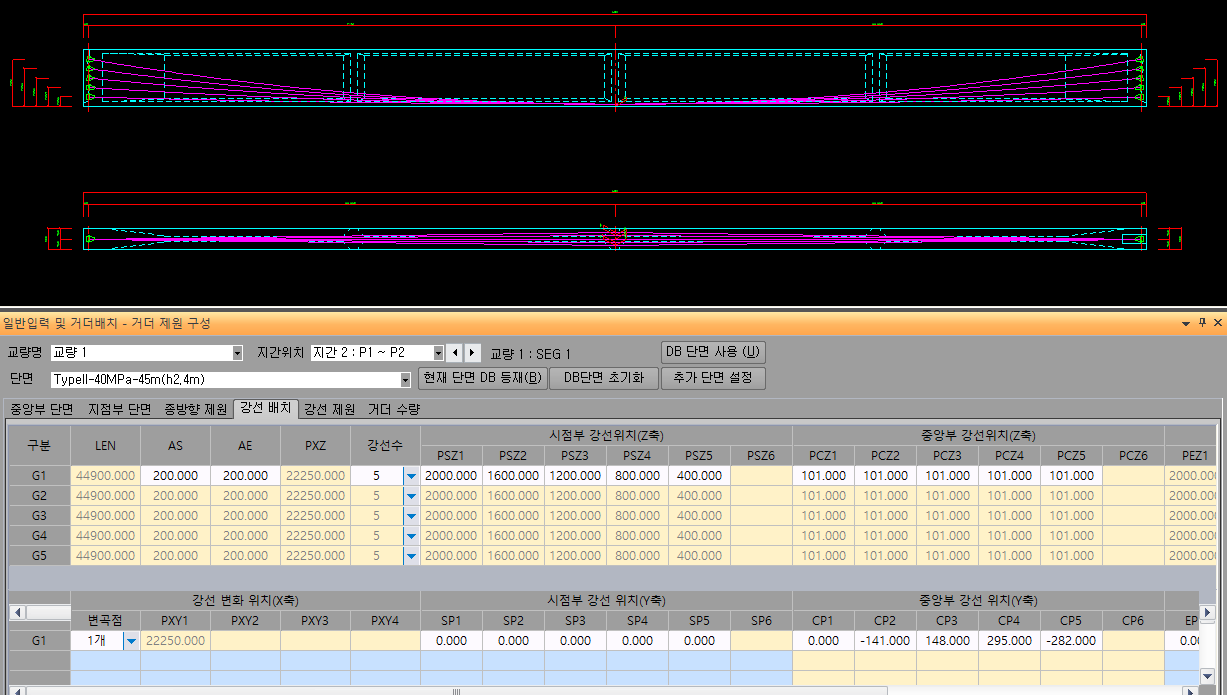Click the AE cell of row G1
The width and height of the screenshot is (1227, 695).
tap(245, 476)
